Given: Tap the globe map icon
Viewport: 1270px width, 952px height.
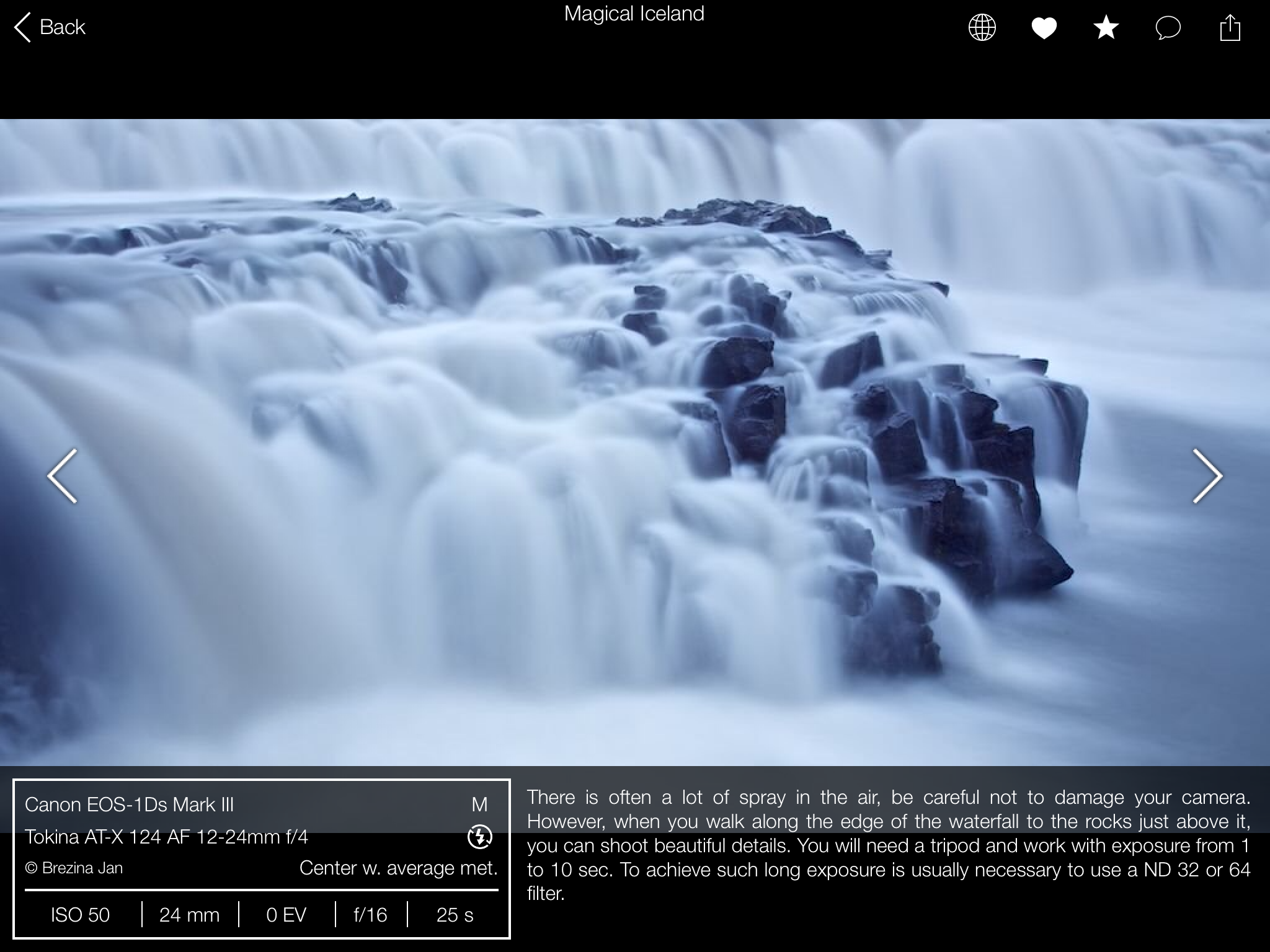Looking at the screenshot, I should point(982,28).
